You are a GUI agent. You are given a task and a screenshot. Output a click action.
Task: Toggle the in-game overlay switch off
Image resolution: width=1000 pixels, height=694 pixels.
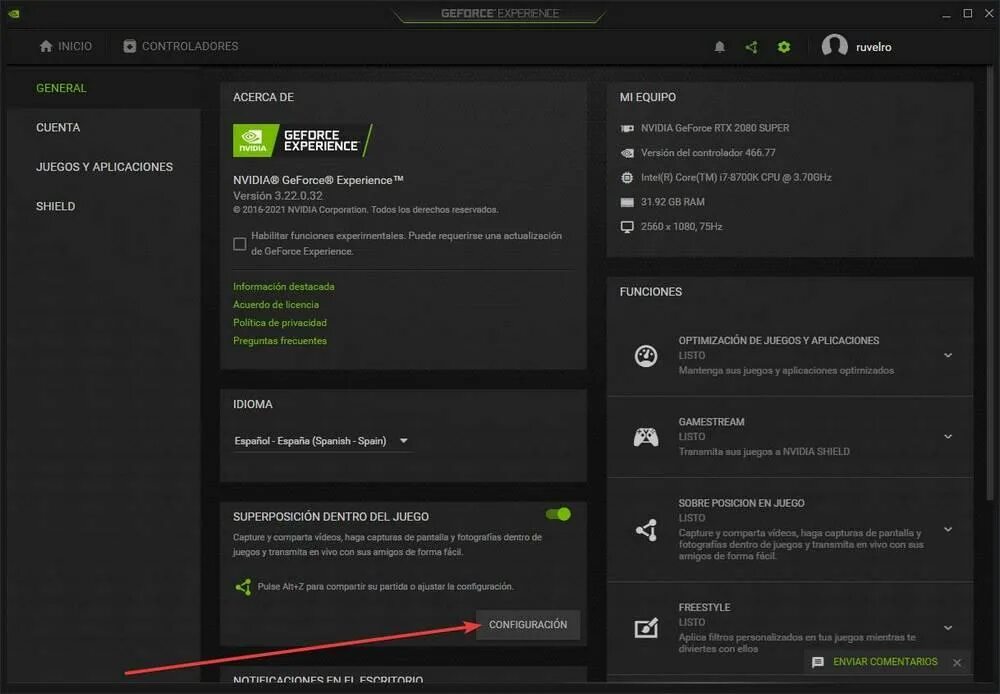(558, 514)
